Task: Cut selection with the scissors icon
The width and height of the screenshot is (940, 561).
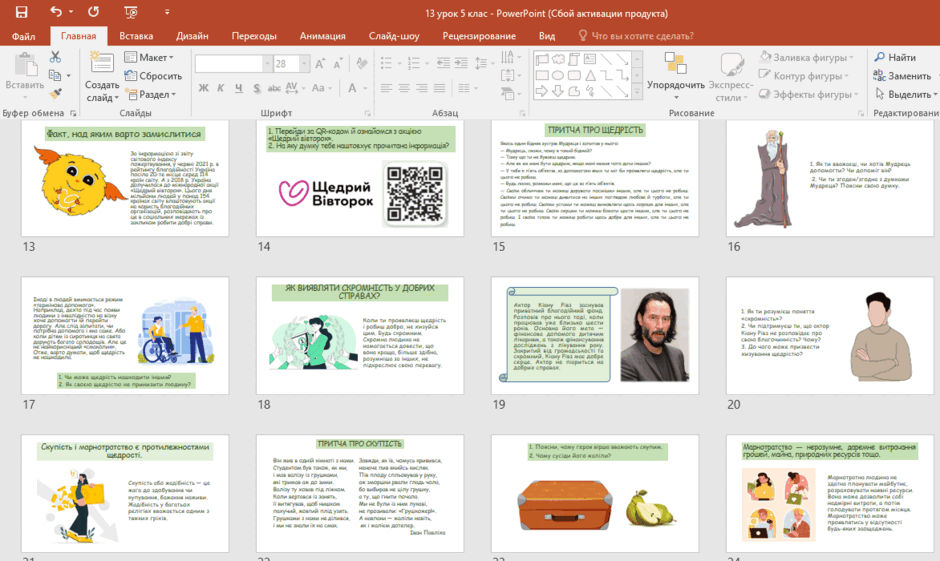Action: [x=55, y=57]
